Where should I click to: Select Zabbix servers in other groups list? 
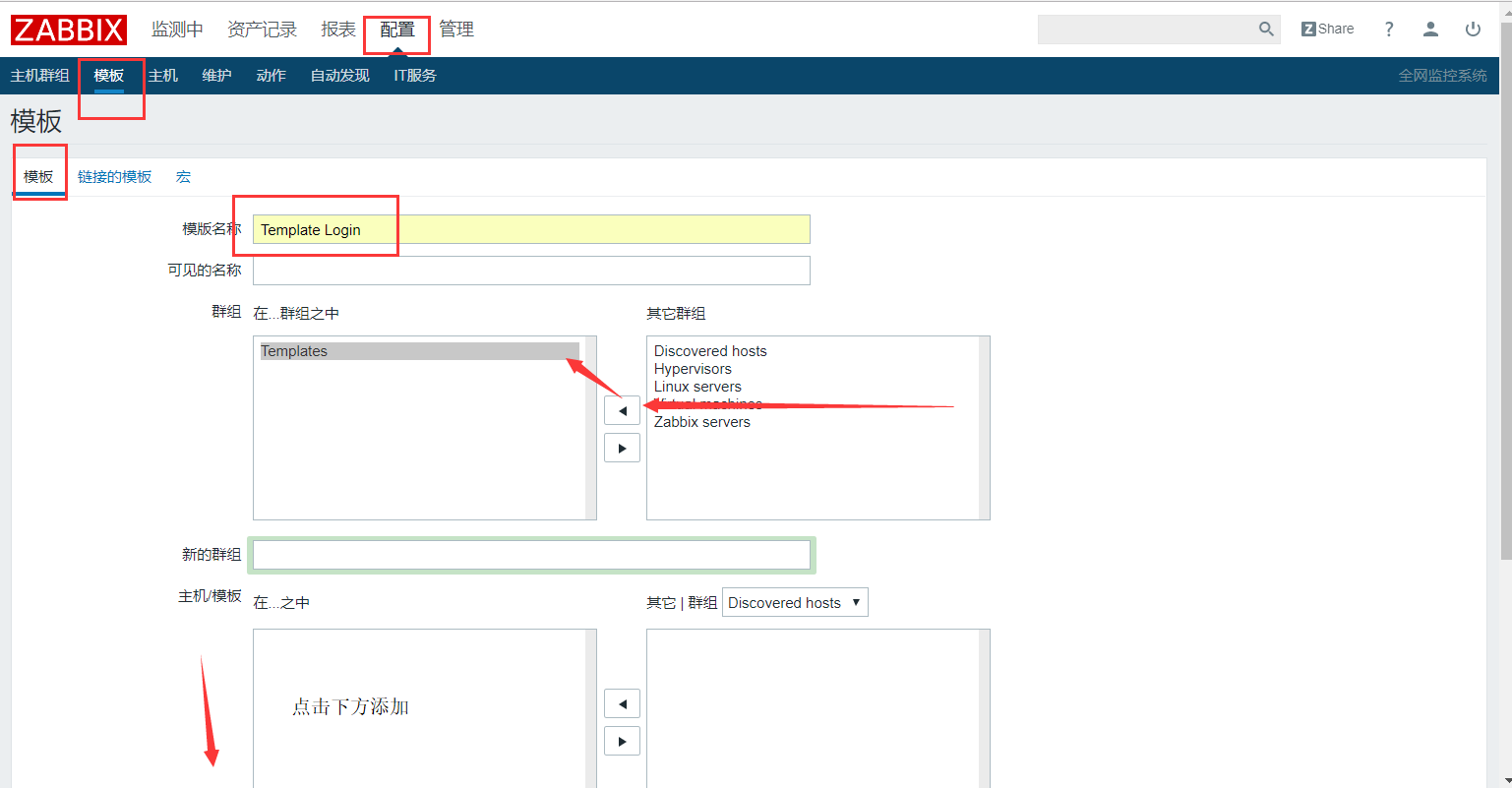[x=702, y=422]
